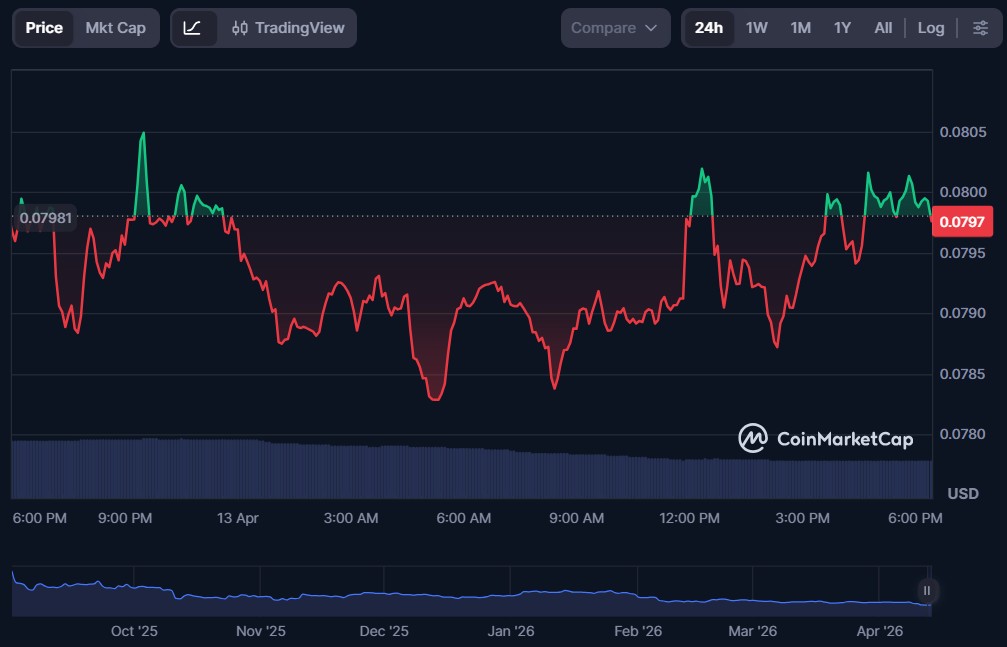
Task: Select the 24h time range
Action: (708, 28)
